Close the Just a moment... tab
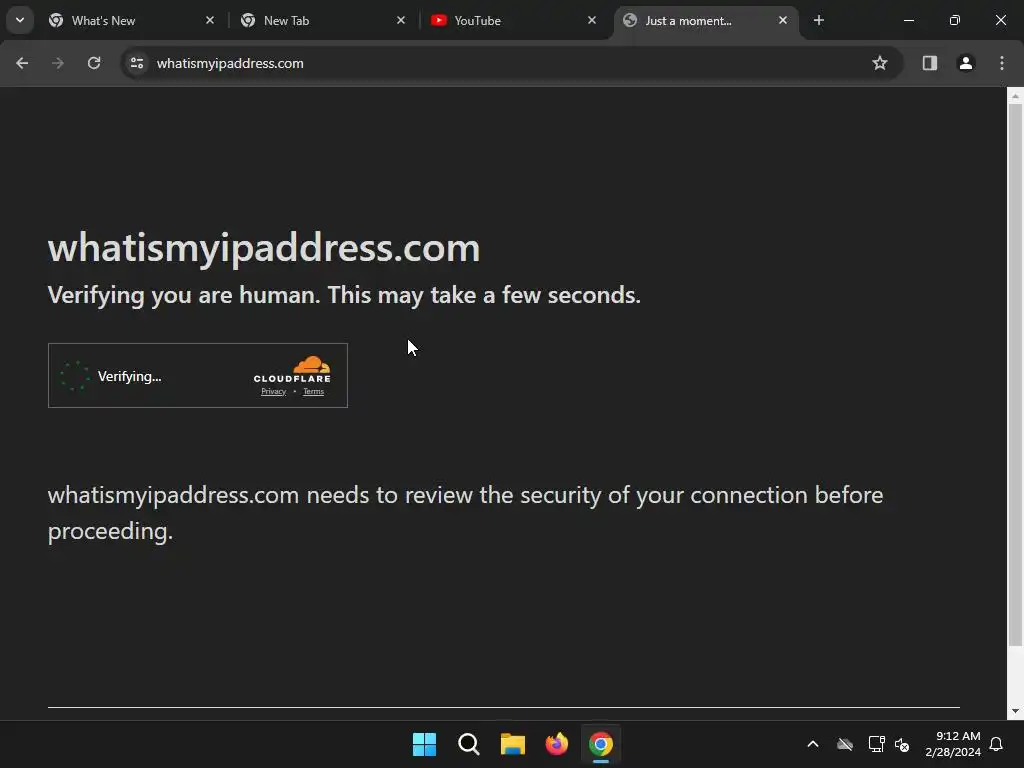The image size is (1024, 768). (782, 20)
